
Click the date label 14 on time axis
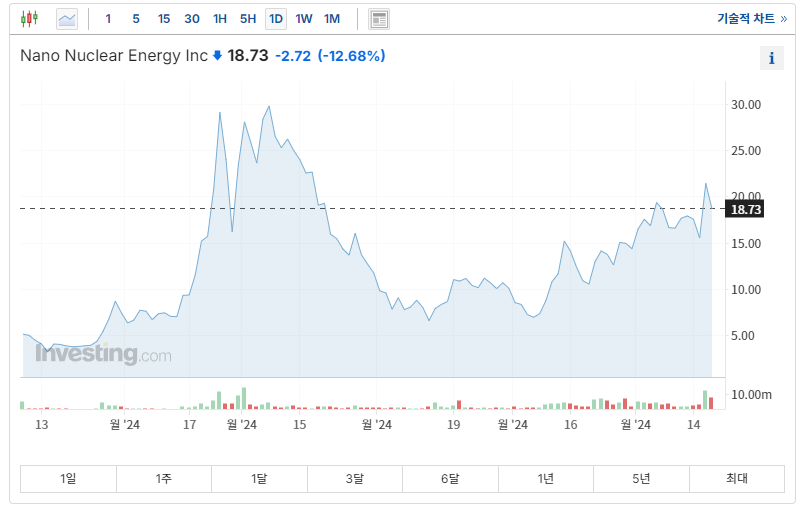pyautogui.click(x=694, y=425)
